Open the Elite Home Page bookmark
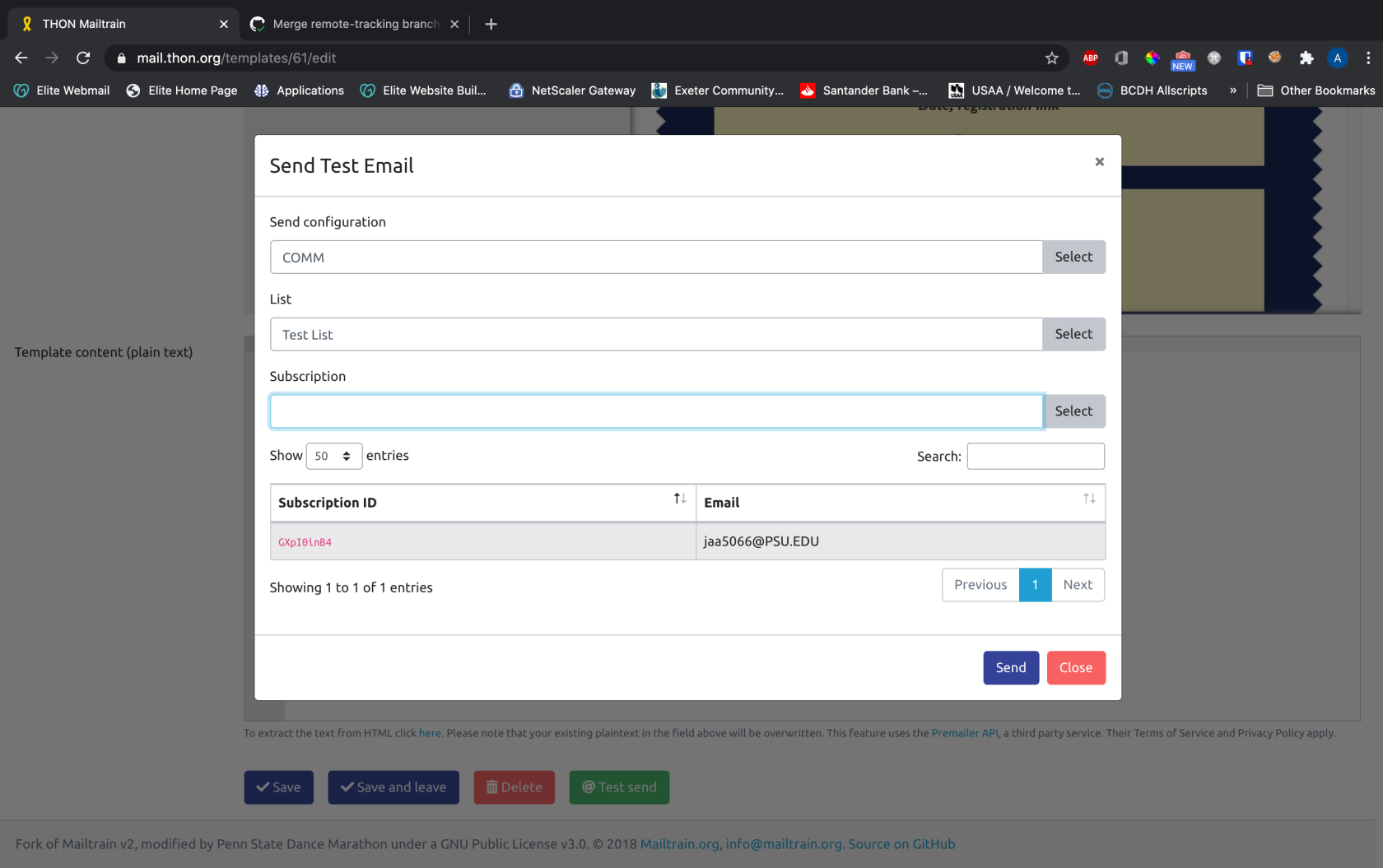The width and height of the screenshot is (1383, 868). [182, 91]
